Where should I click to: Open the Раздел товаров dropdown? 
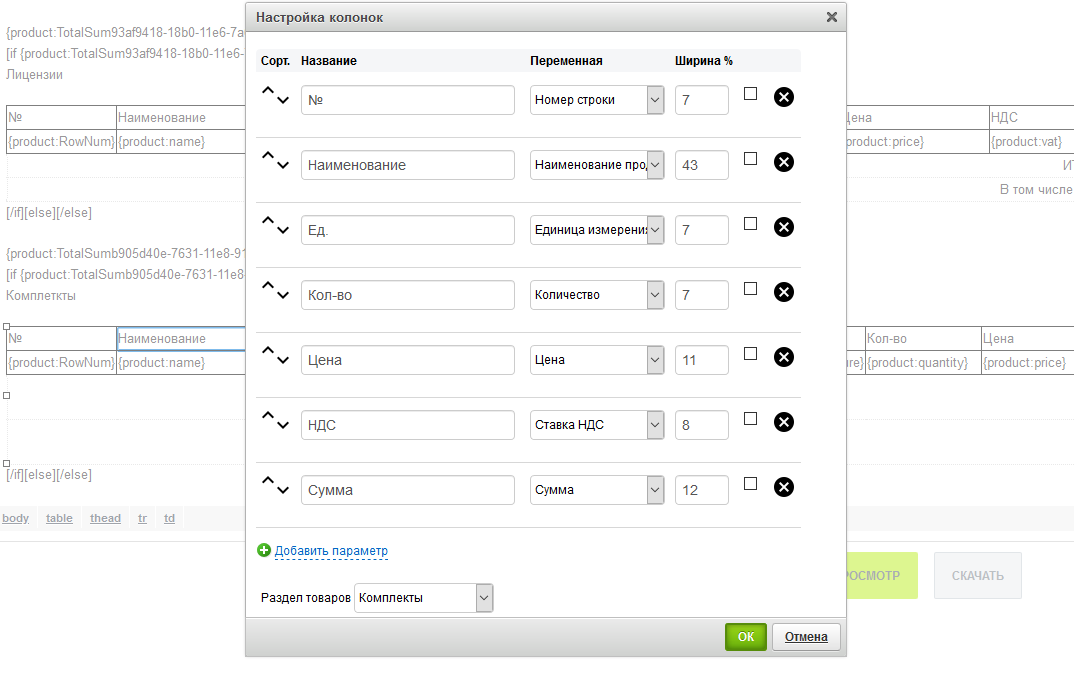click(x=424, y=598)
